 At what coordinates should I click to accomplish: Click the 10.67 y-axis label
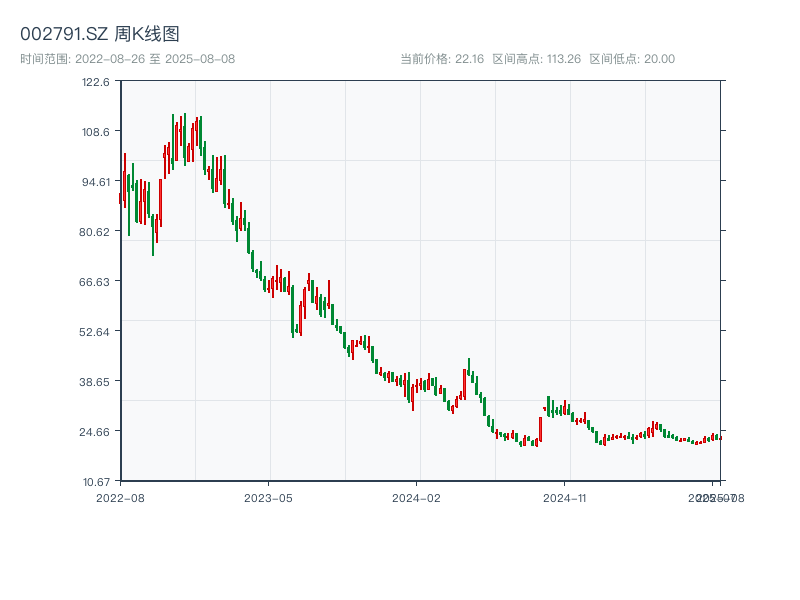95,481
